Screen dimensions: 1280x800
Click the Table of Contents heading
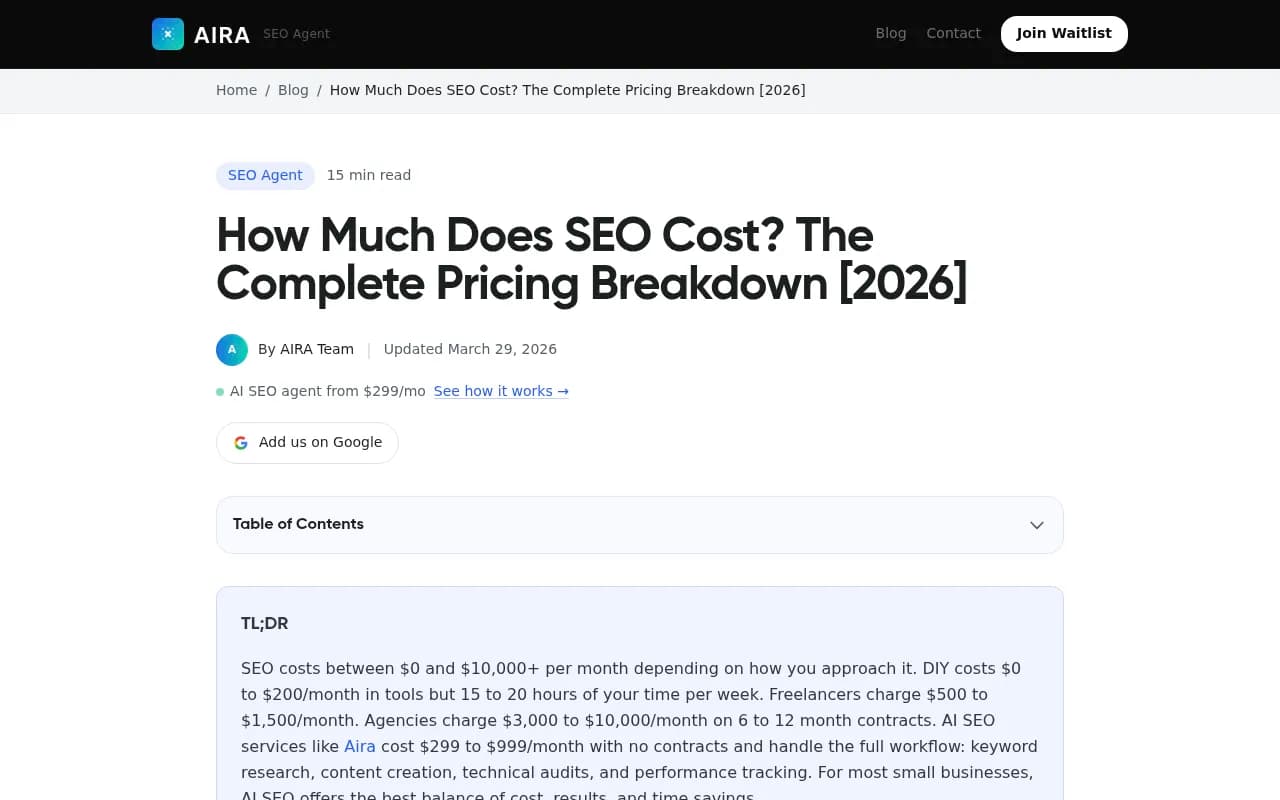(x=298, y=524)
